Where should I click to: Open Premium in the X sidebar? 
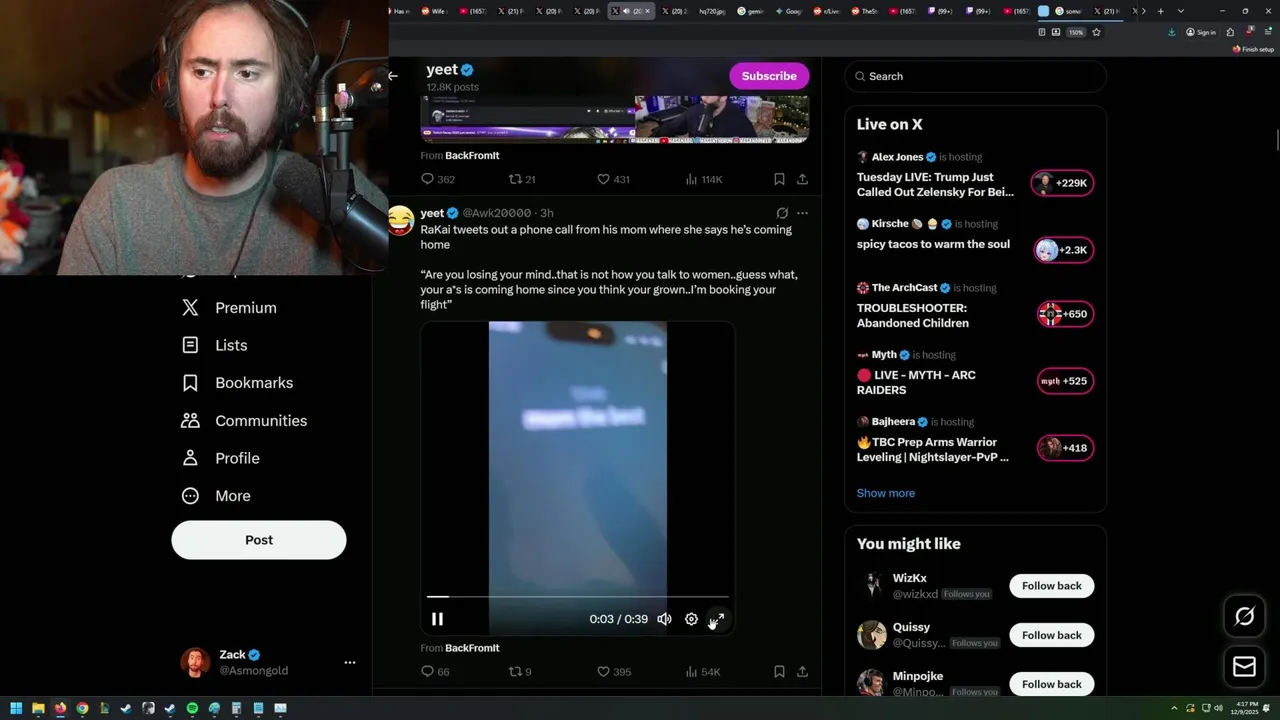[229, 308]
